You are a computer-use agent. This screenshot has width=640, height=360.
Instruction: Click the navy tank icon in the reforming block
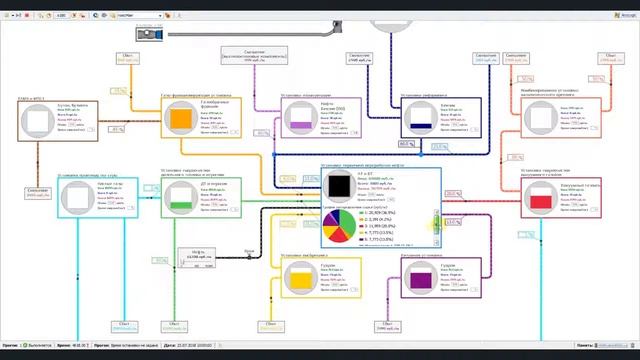tap(421, 118)
